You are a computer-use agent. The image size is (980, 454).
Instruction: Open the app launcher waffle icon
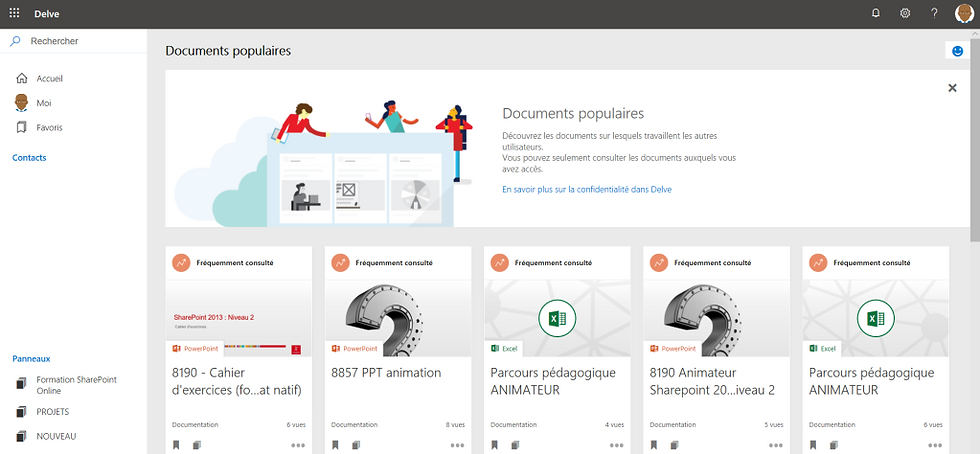(14, 13)
